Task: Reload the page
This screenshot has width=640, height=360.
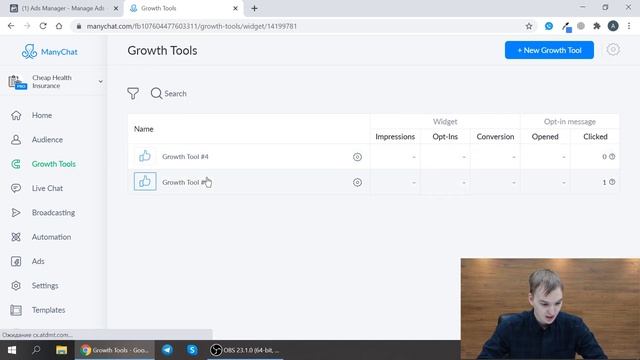Action: (43, 26)
